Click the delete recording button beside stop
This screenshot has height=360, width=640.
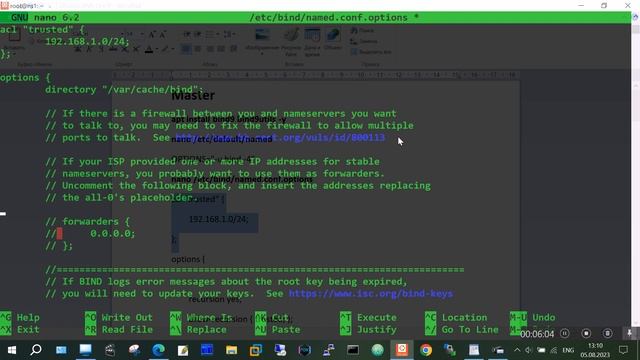(x=607, y=333)
